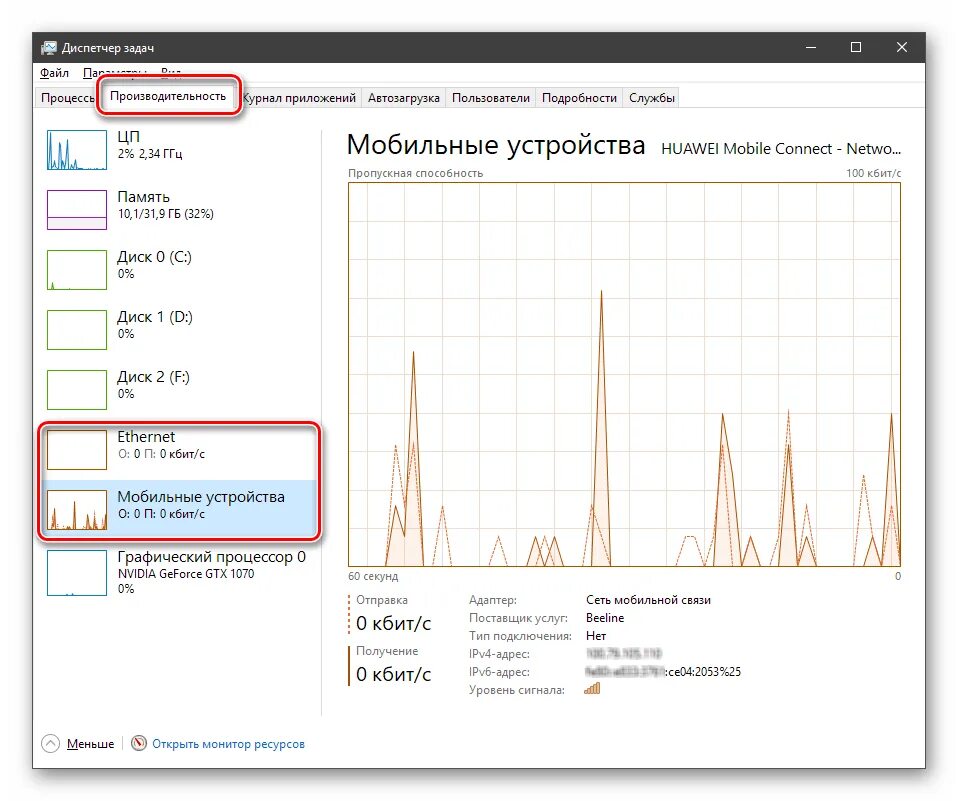Go to the Подробности tab
The image size is (958, 801).
[579, 98]
